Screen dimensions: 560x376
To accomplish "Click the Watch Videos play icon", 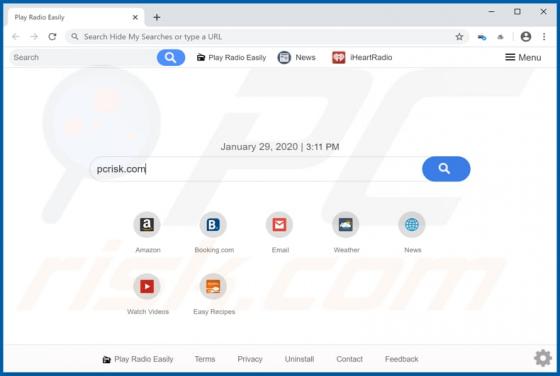I will pos(147,286).
